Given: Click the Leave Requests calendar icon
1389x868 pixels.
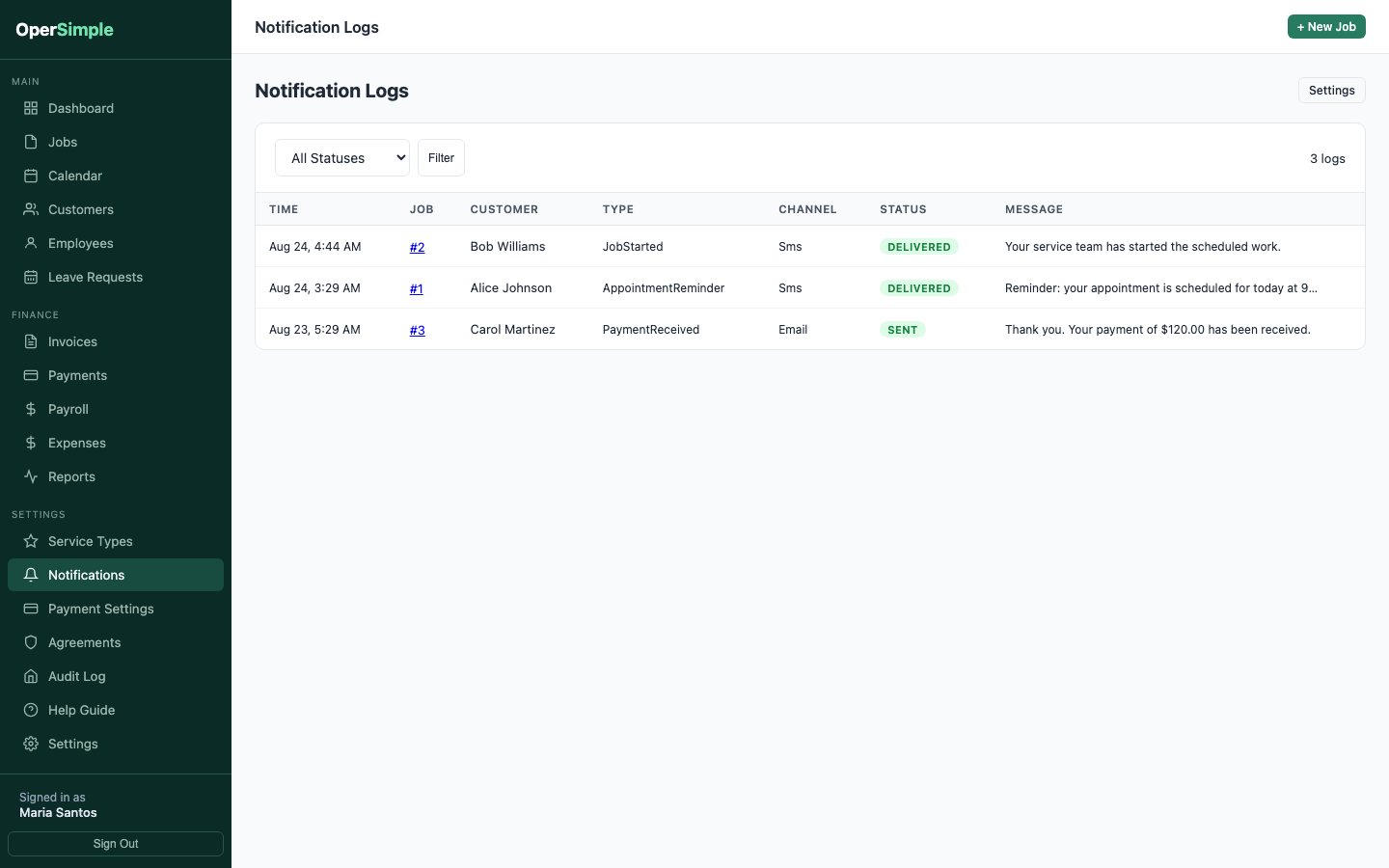Looking at the screenshot, I should tap(31, 277).
